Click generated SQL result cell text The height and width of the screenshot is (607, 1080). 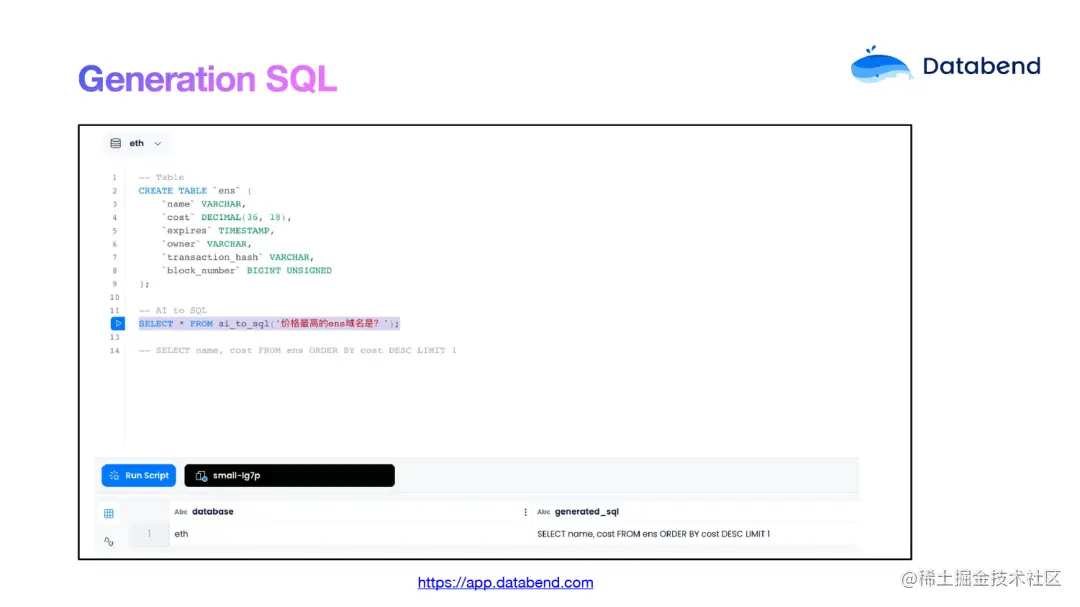[654, 534]
